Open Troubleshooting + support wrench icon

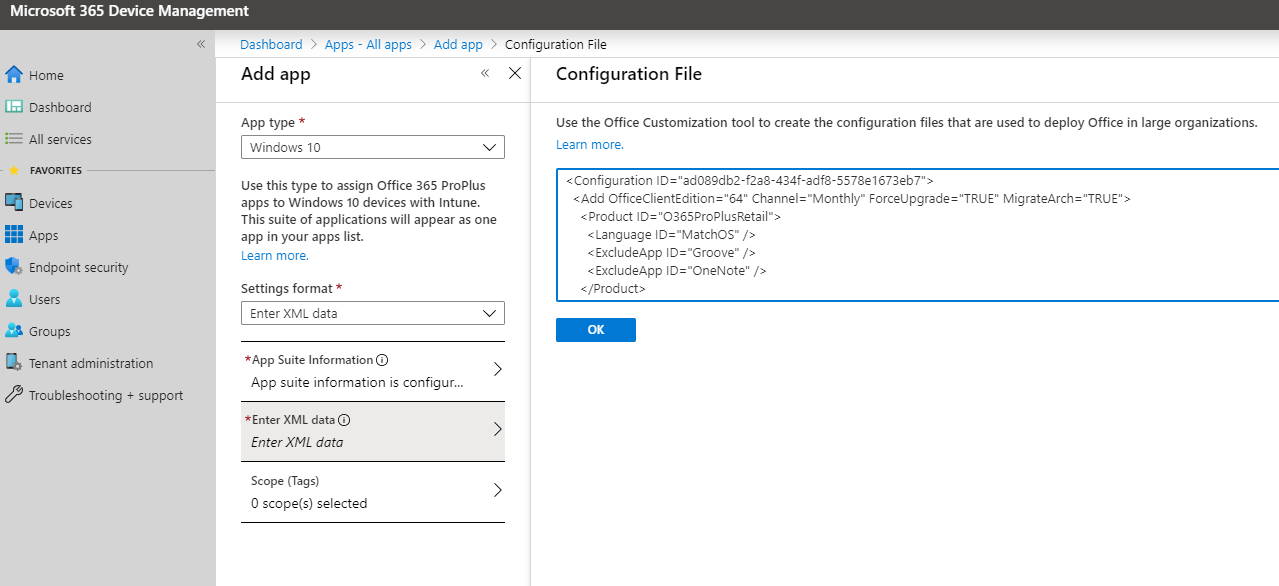pos(14,395)
